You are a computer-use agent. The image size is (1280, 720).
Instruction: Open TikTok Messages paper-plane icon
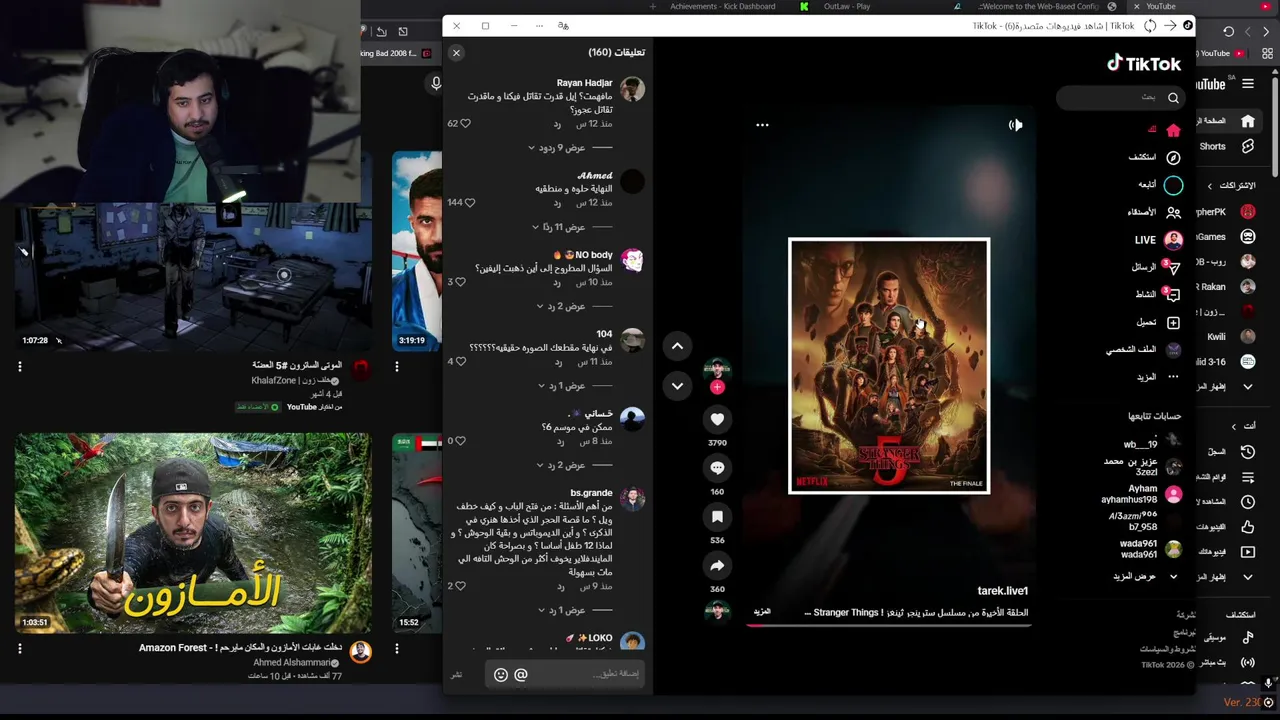(x=1173, y=267)
